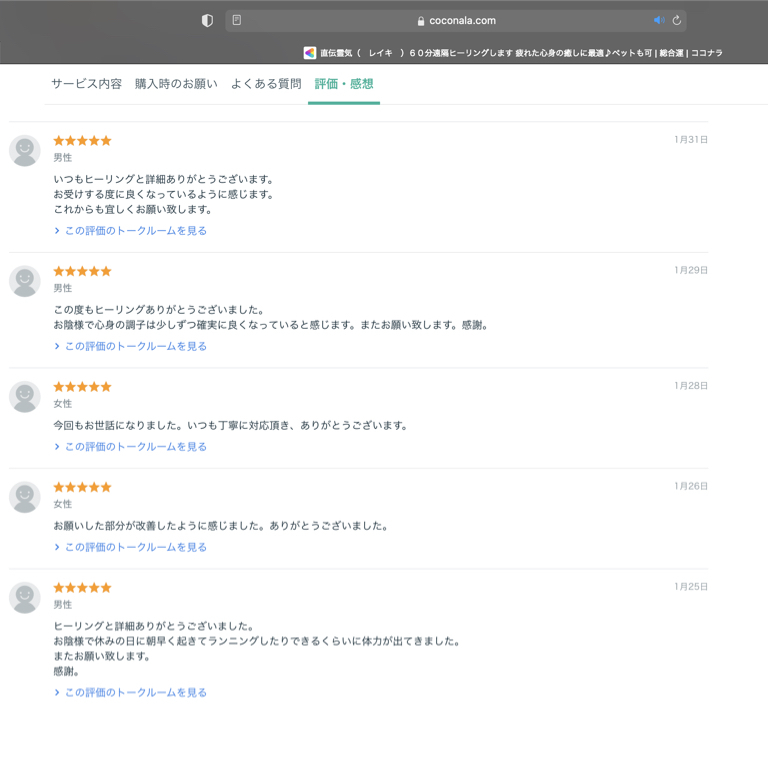
Task: Click the privacy shield icon in Safari toolbar
Action: pyautogui.click(x=207, y=20)
